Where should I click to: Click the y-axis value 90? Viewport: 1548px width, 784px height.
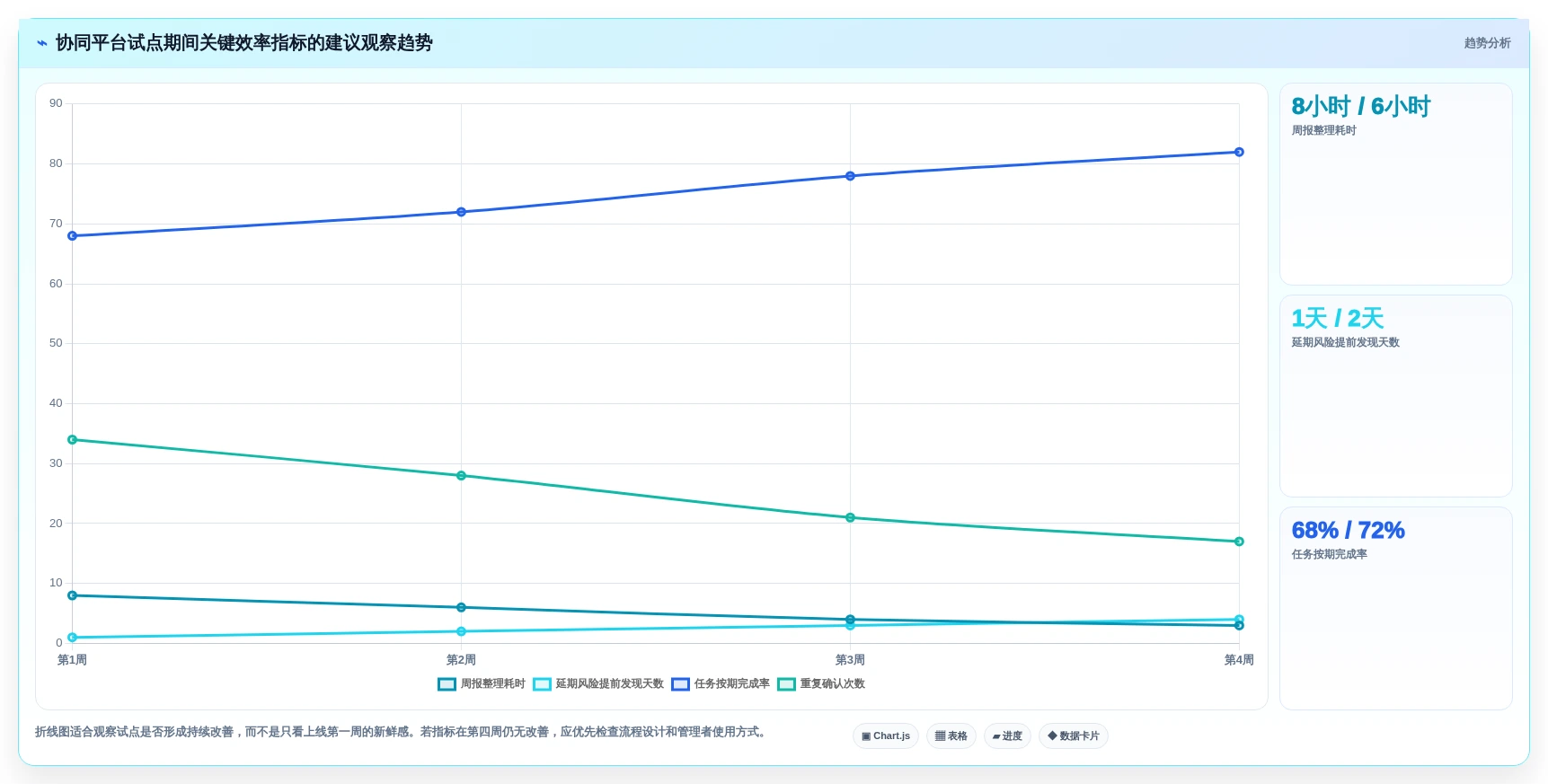(56, 103)
